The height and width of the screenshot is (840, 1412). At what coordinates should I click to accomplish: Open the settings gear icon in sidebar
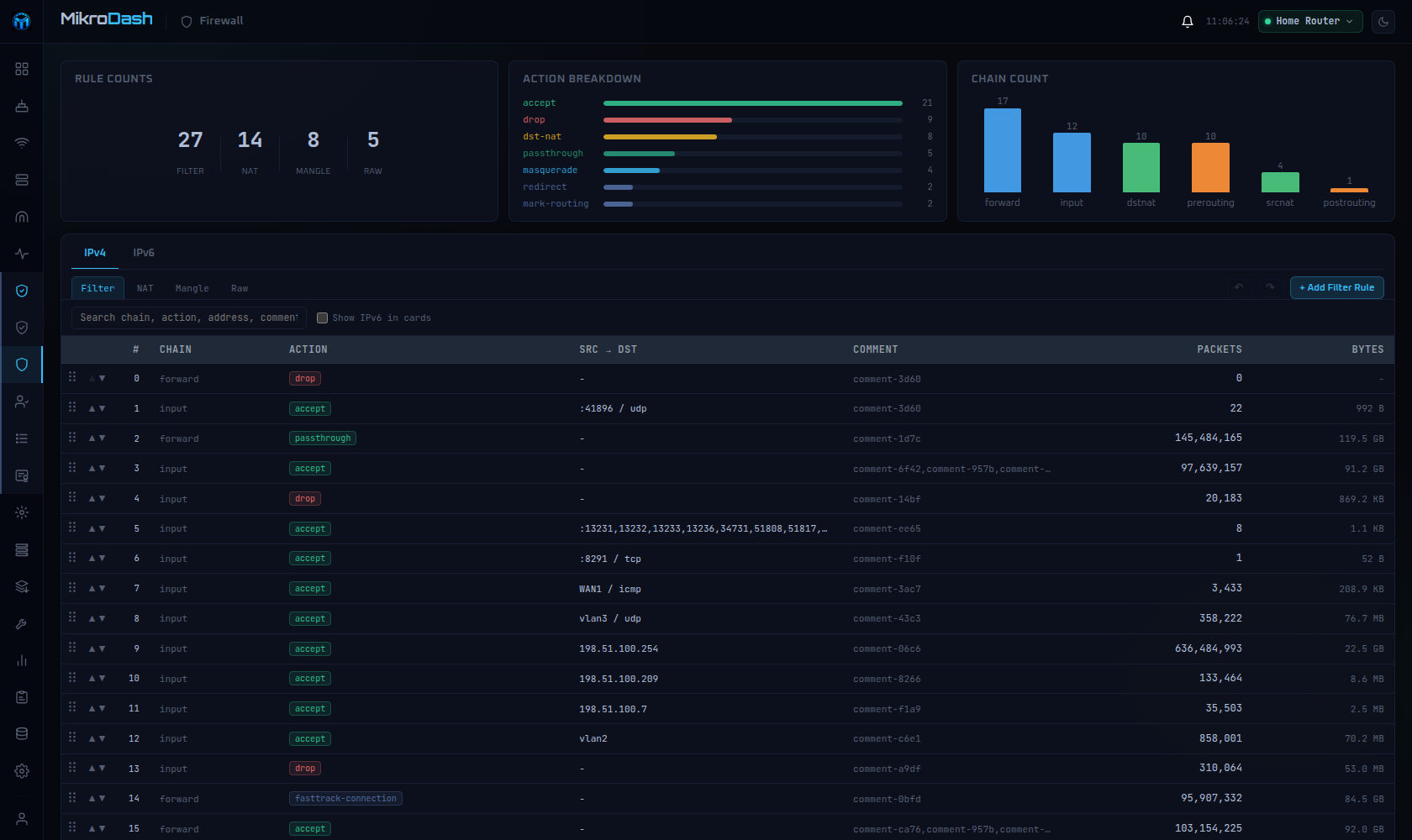tap(22, 771)
